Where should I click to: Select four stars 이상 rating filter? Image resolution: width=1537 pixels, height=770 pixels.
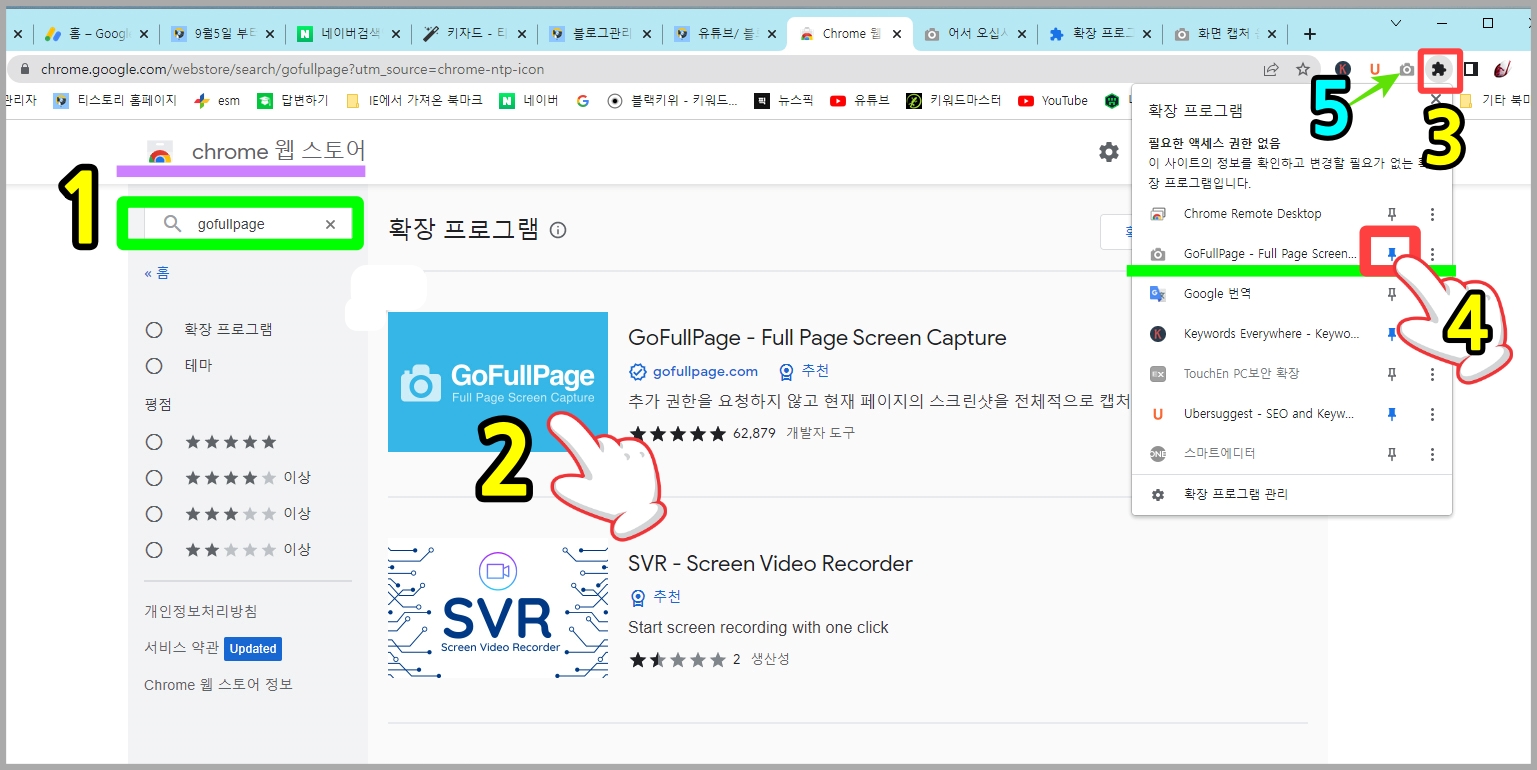click(x=154, y=478)
